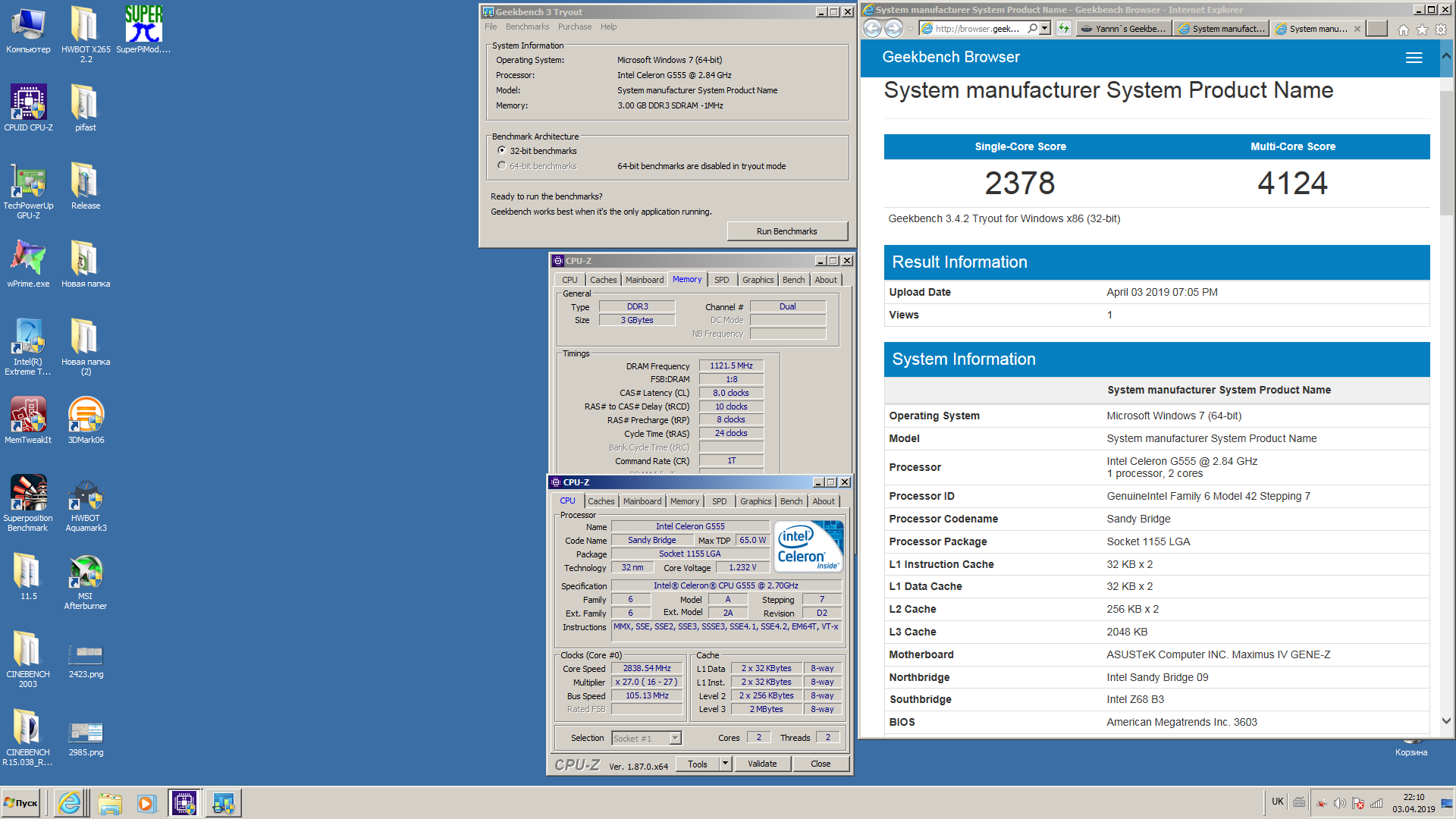Open Superposition Benchmark shortcut
This screenshot has width=1456, height=819.
pyautogui.click(x=28, y=504)
